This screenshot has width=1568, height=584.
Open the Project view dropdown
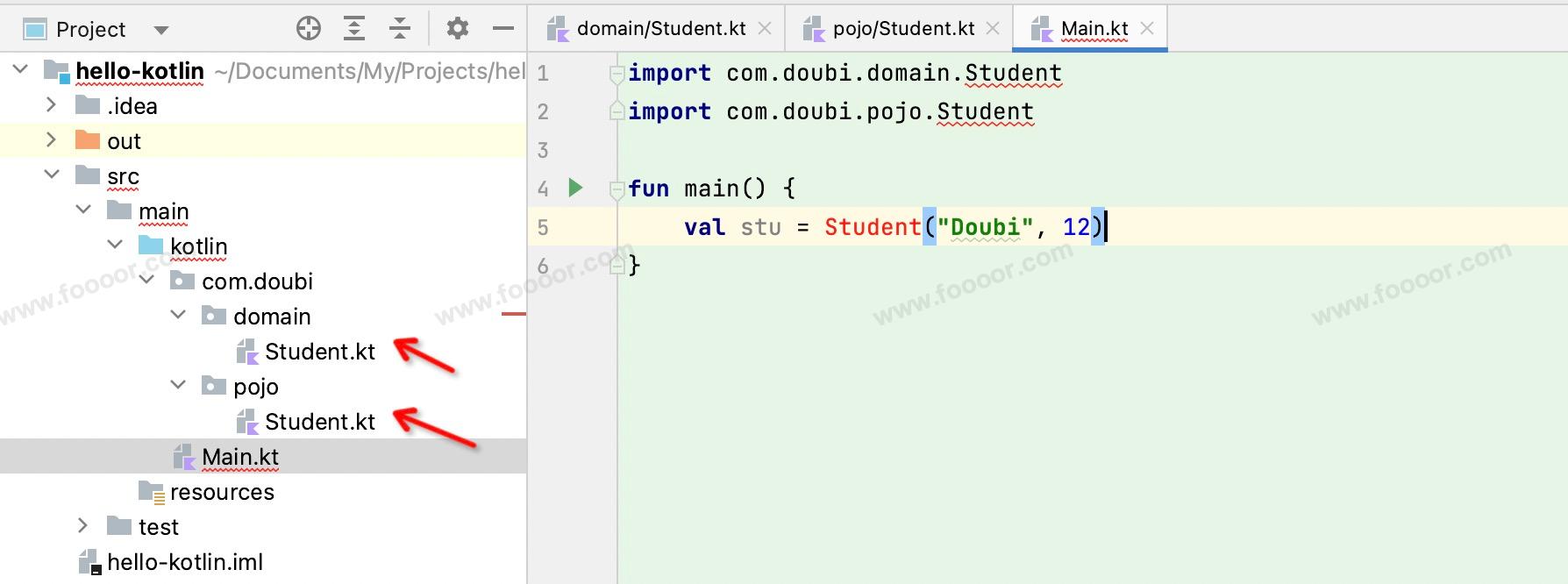(x=160, y=30)
